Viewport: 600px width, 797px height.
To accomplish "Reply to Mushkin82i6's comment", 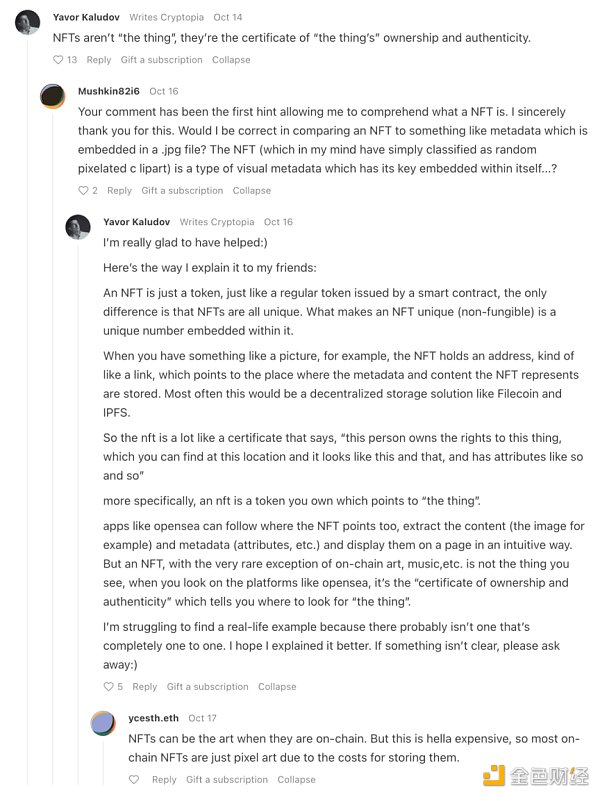I will pos(119,191).
